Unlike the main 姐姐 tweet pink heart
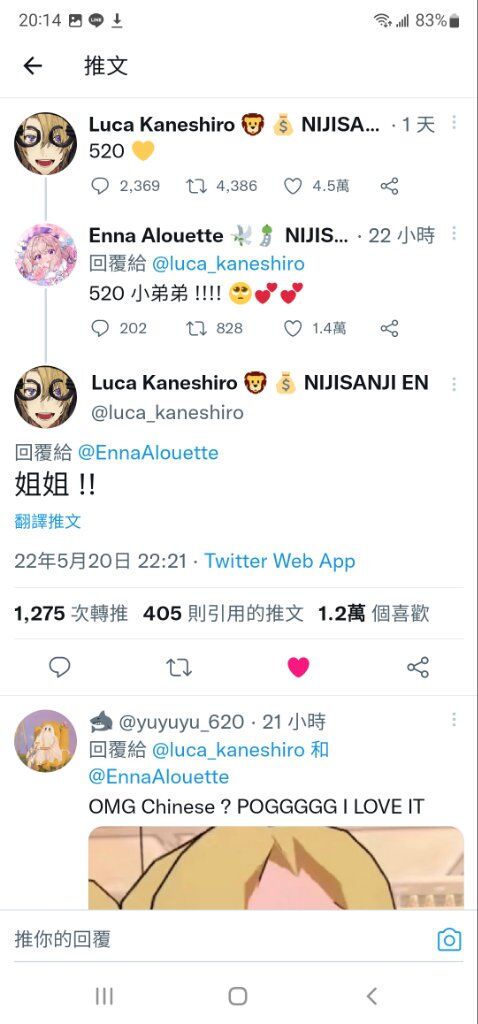 coord(298,667)
